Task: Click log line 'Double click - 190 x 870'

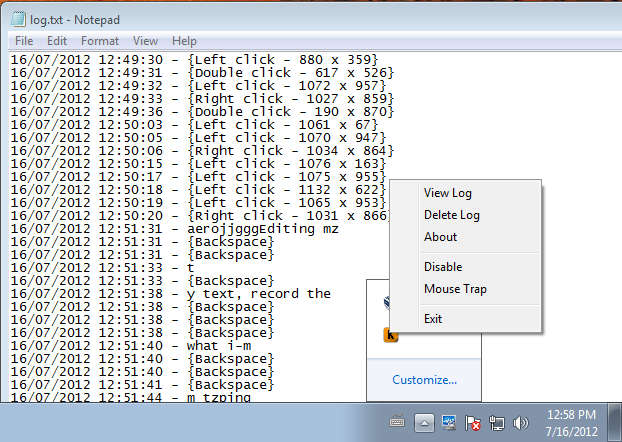Action: (202, 112)
